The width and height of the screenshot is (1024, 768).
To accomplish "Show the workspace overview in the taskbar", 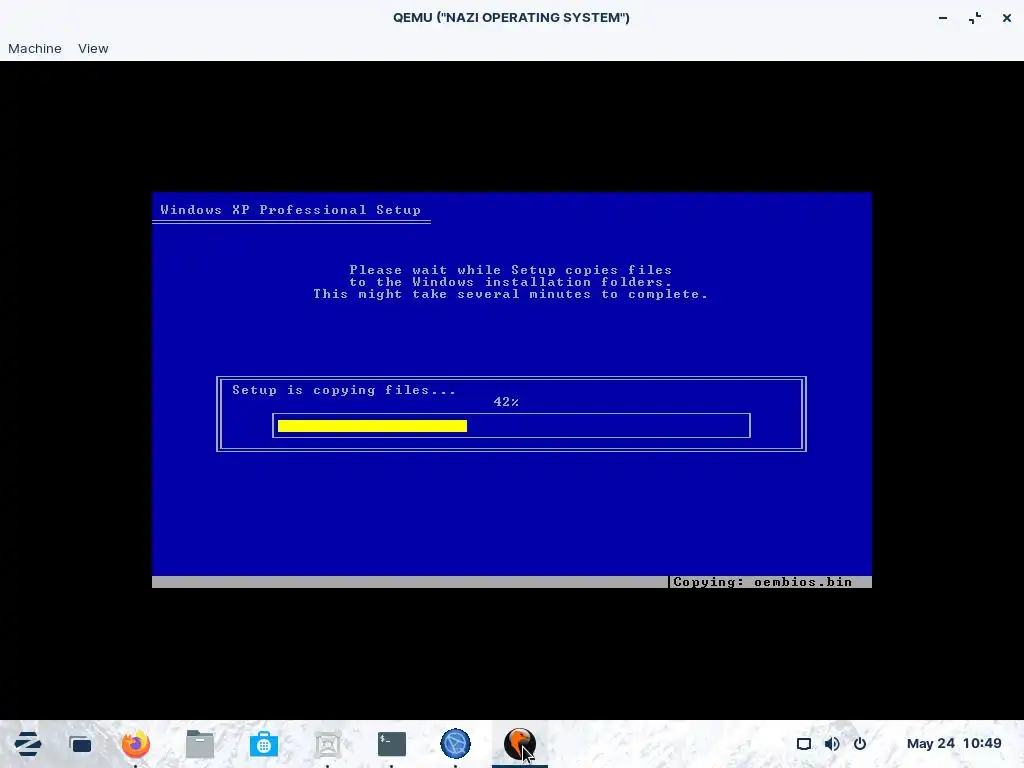I will [80, 744].
